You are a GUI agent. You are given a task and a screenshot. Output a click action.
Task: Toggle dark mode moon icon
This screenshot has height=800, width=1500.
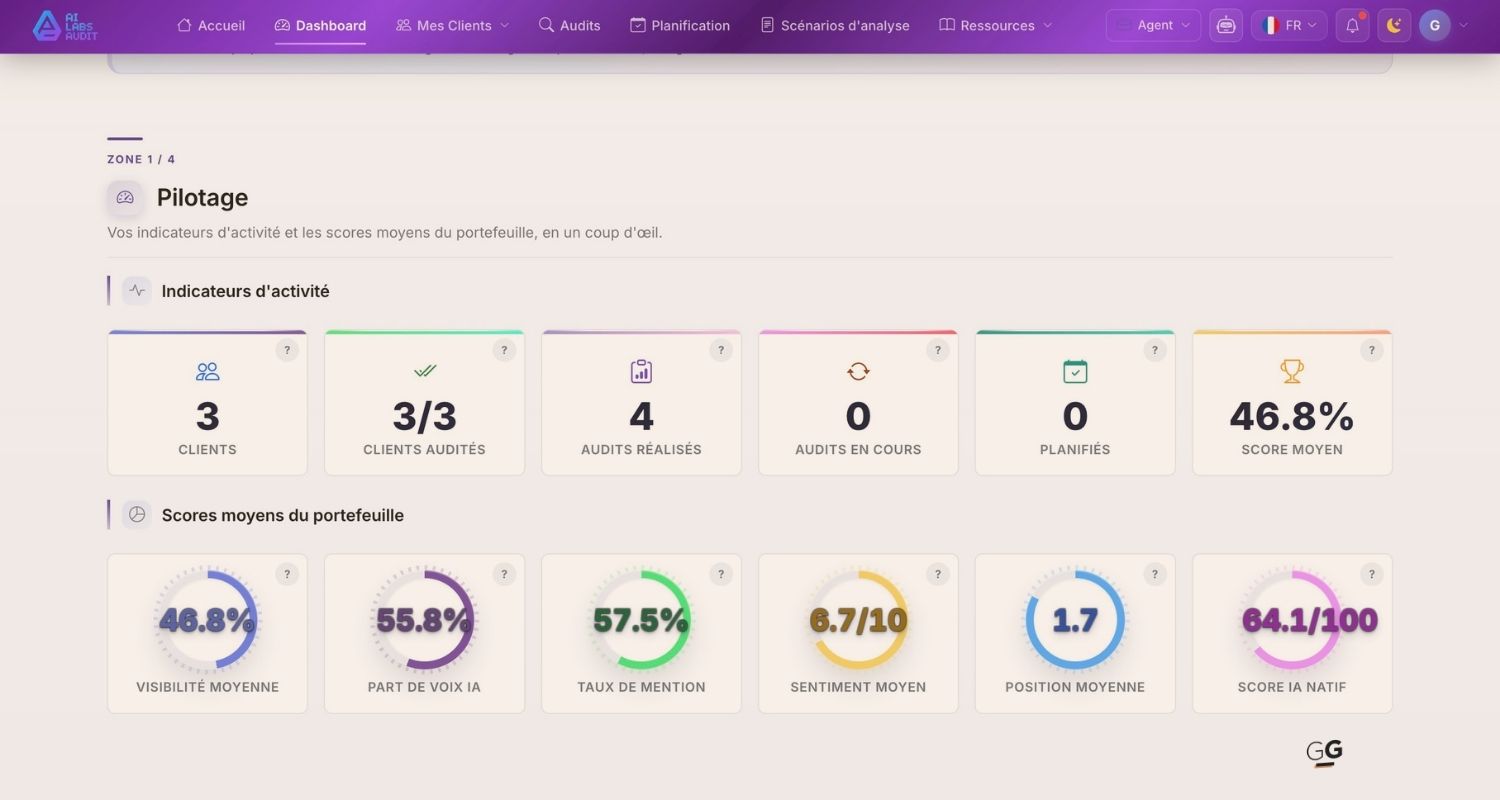click(x=1394, y=25)
